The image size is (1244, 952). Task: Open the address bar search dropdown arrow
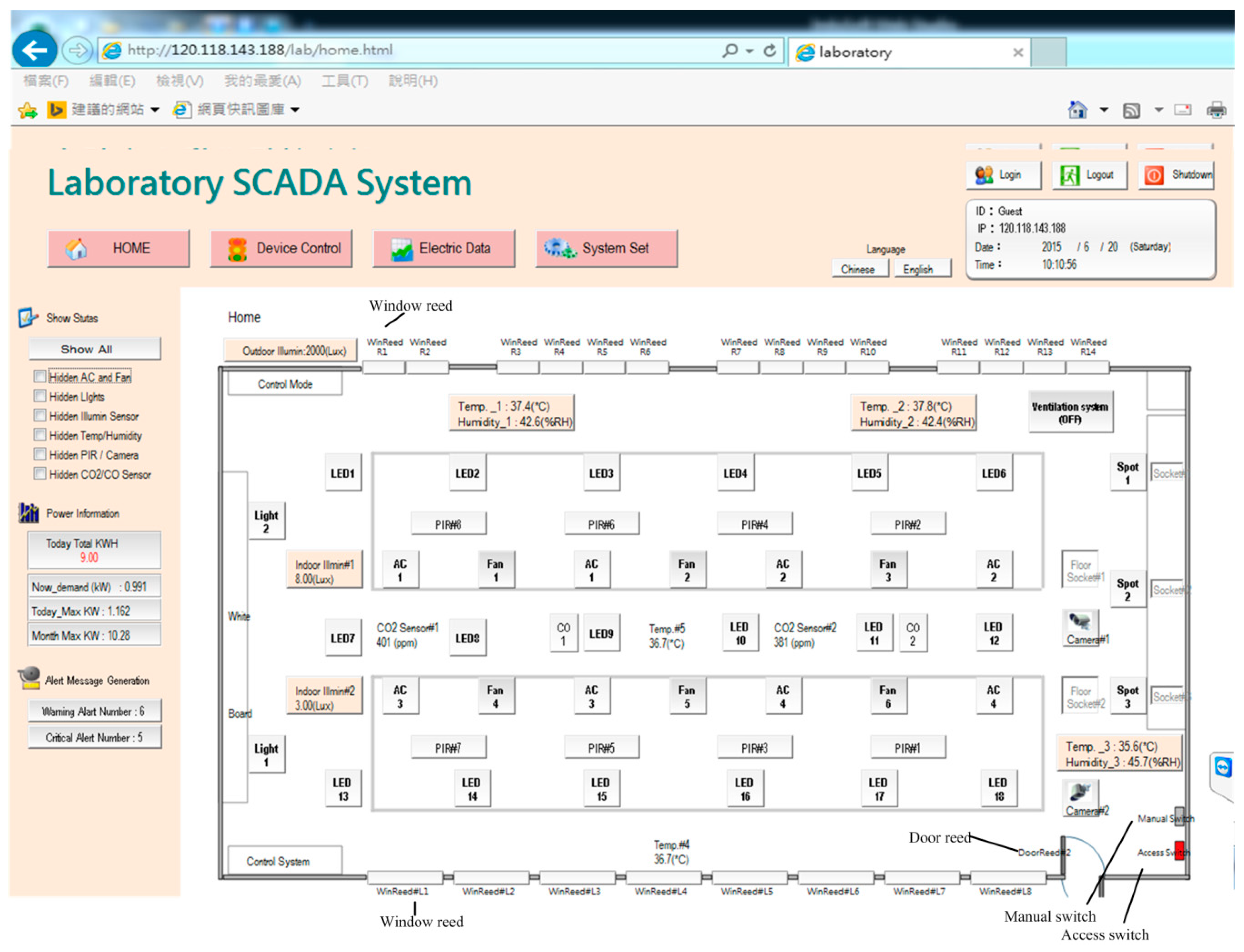(x=749, y=50)
